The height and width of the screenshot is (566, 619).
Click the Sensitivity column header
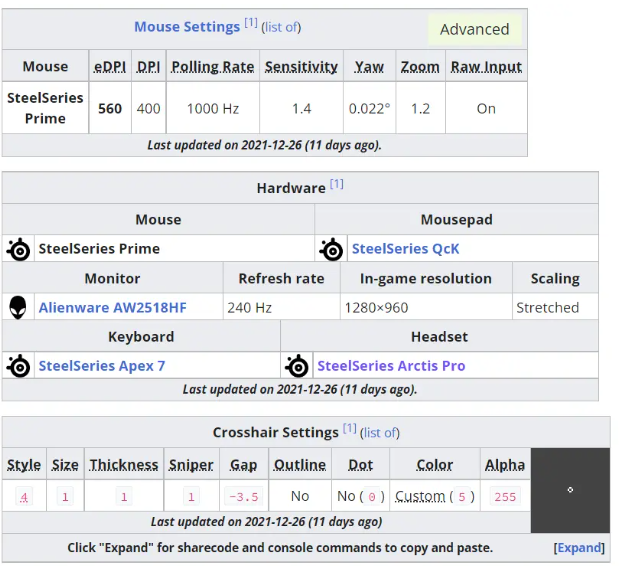pos(301,67)
